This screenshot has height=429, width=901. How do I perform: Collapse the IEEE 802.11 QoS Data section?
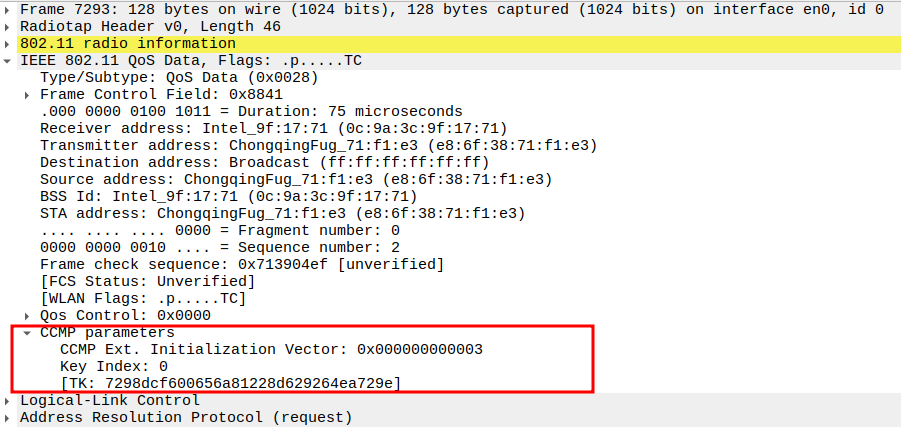[9, 61]
